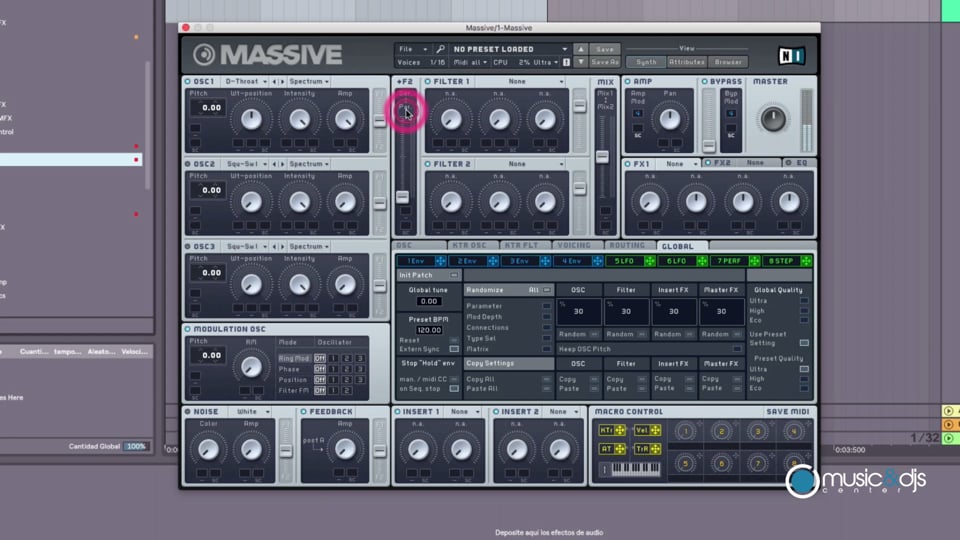
Task: Open the Insert 1 effect dropdown
Action: click(463, 411)
